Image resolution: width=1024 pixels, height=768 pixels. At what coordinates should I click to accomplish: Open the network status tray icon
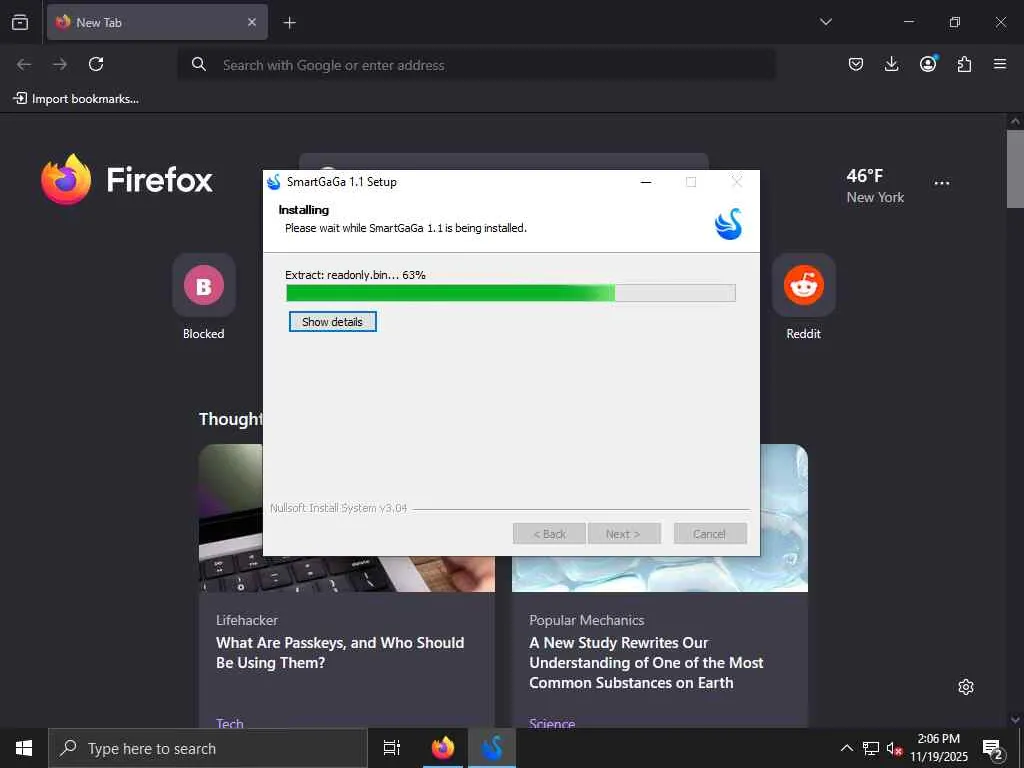coord(871,748)
